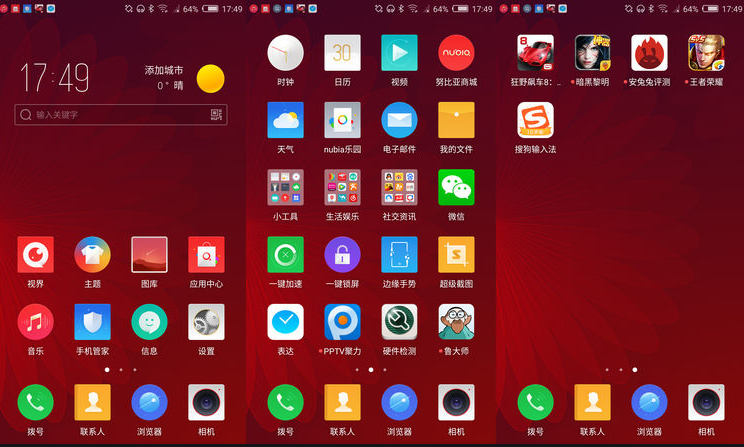Open 超级截图 super screenshot
Viewport: 744px width, 447px height.
coord(456,255)
